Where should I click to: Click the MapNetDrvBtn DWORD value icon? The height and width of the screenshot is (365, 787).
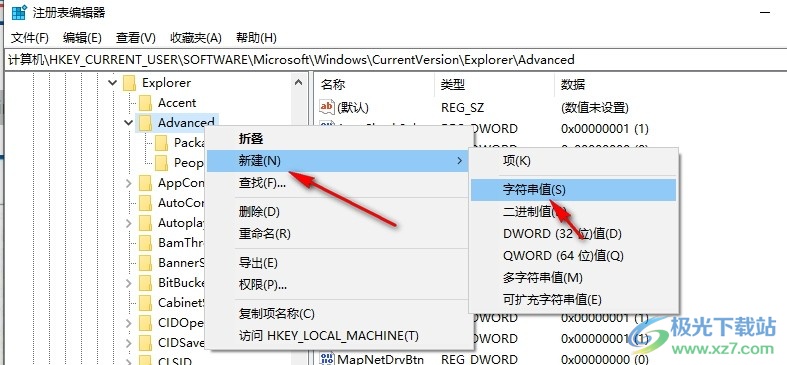(327, 359)
